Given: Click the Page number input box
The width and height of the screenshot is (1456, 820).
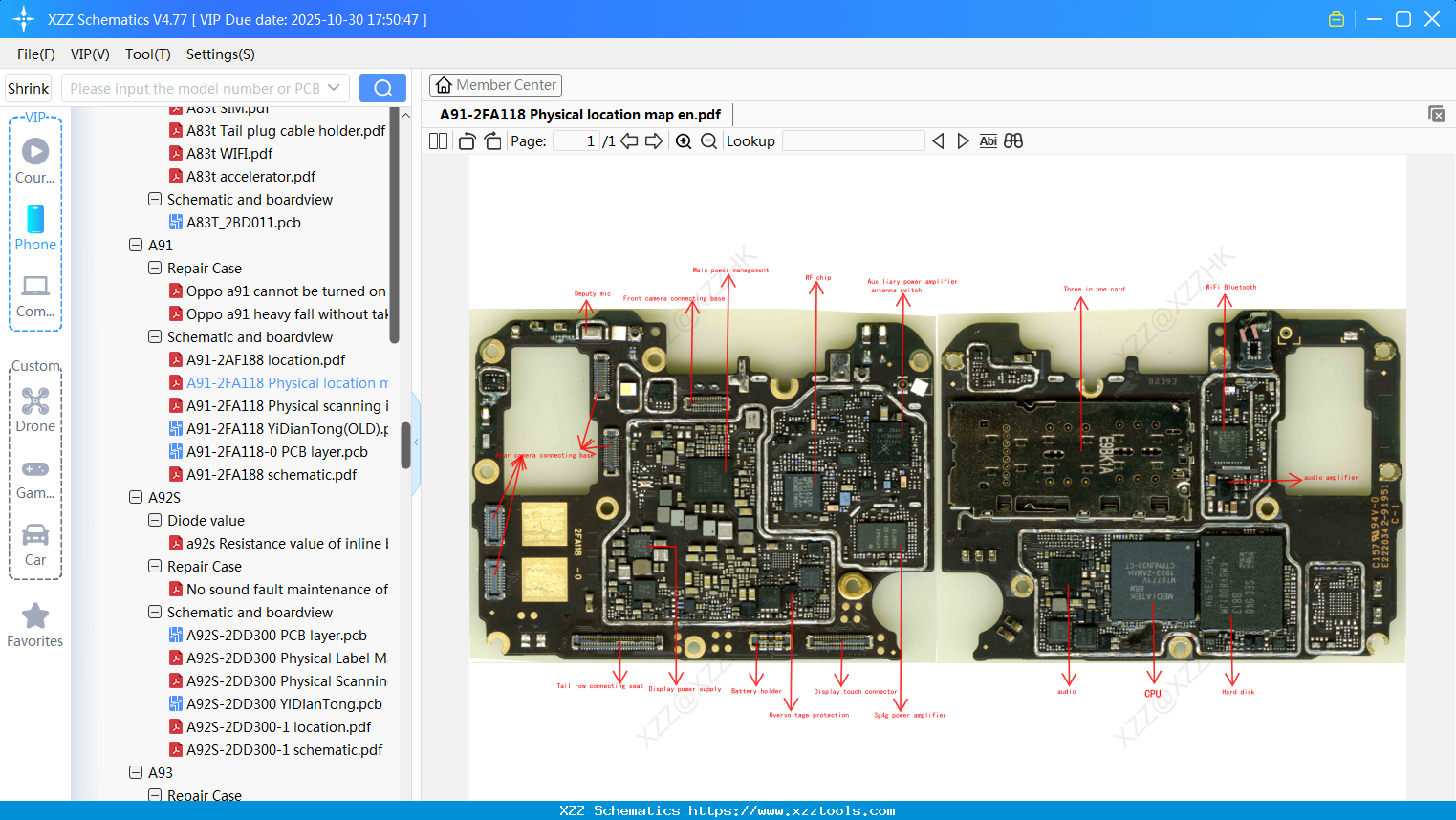Looking at the screenshot, I should [576, 140].
